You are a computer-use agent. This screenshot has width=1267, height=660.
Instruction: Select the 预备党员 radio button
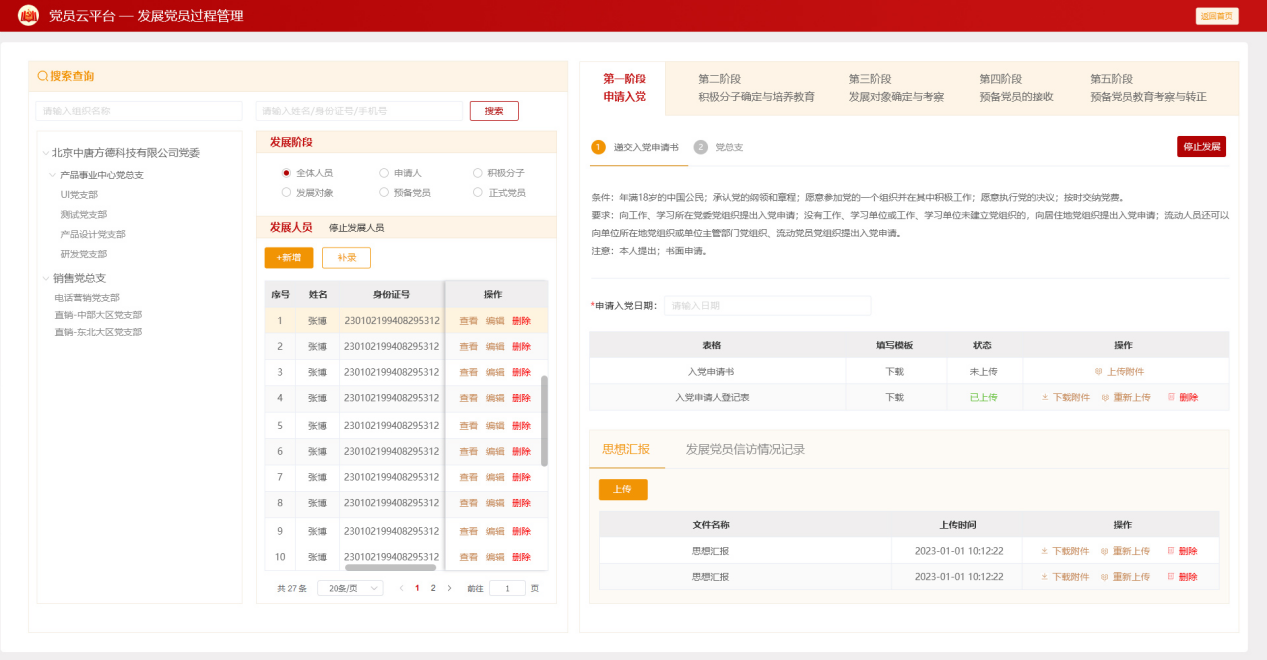(x=384, y=192)
